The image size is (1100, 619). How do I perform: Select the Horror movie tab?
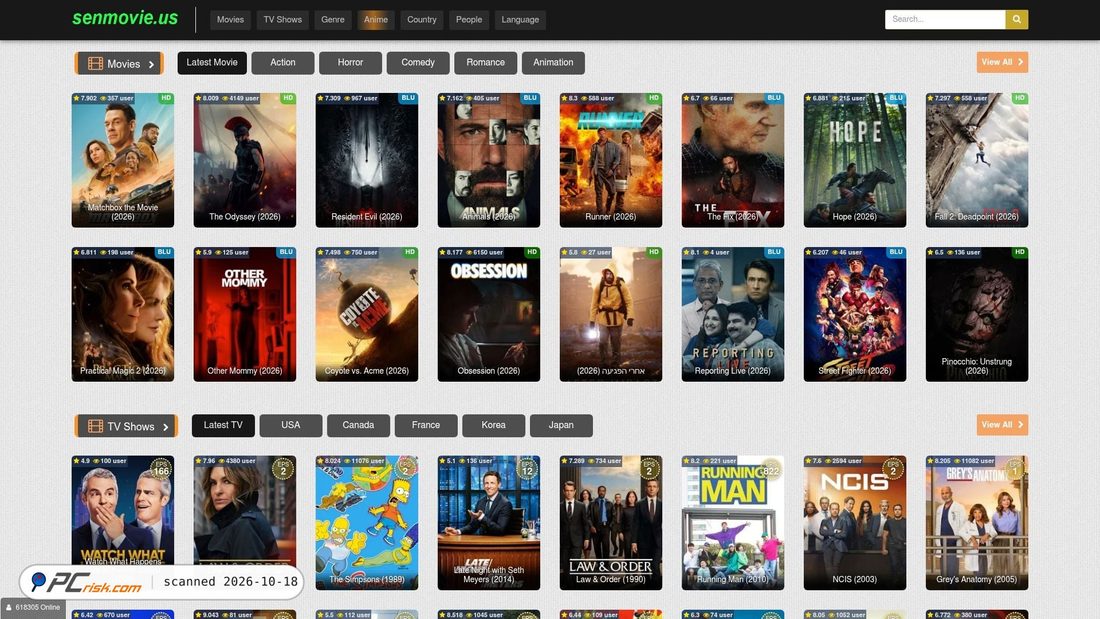pos(350,62)
